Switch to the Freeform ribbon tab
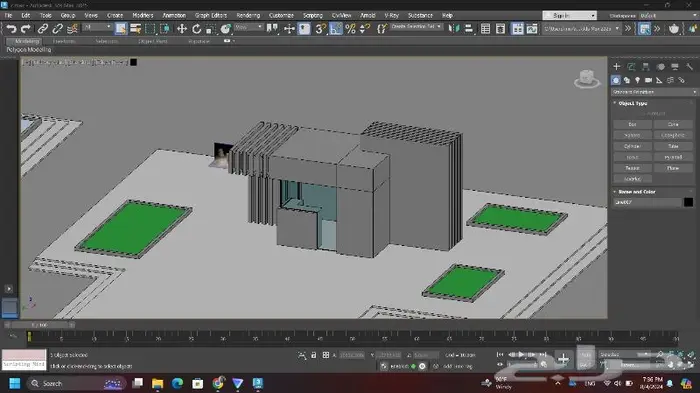The height and width of the screenshot is (393, 700). tap(64, 41)
